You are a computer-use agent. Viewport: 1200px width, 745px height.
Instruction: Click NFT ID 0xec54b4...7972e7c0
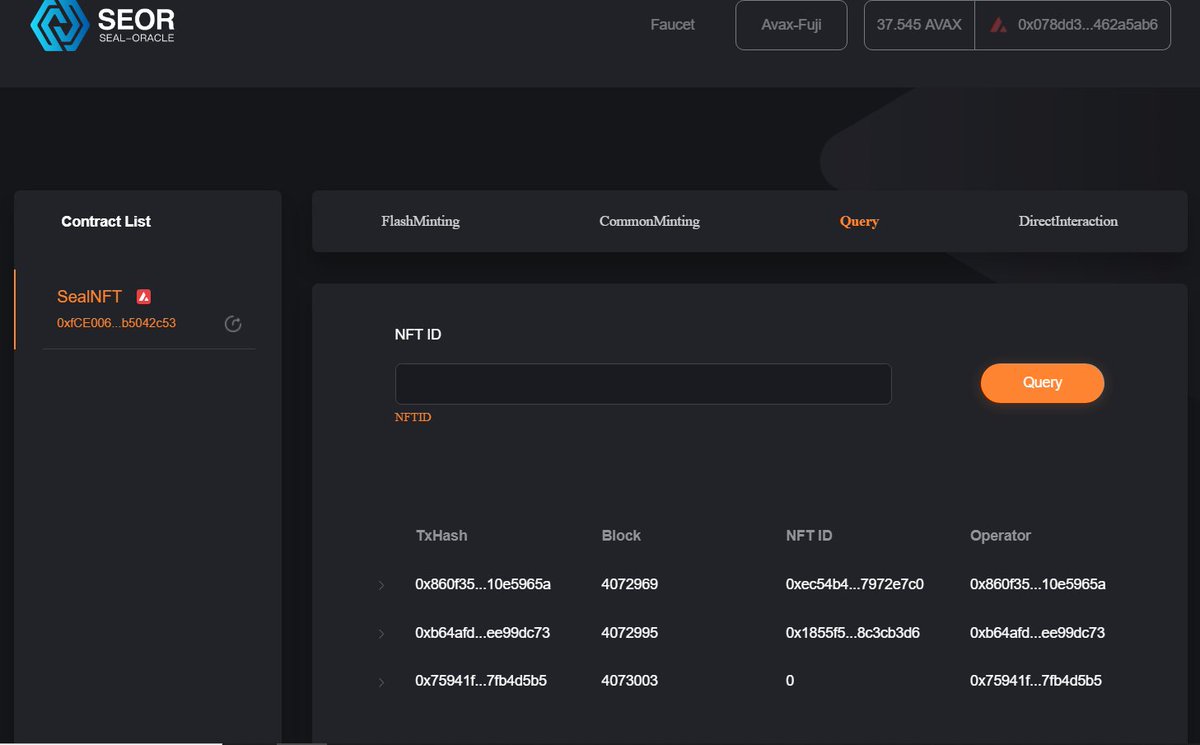855,584
